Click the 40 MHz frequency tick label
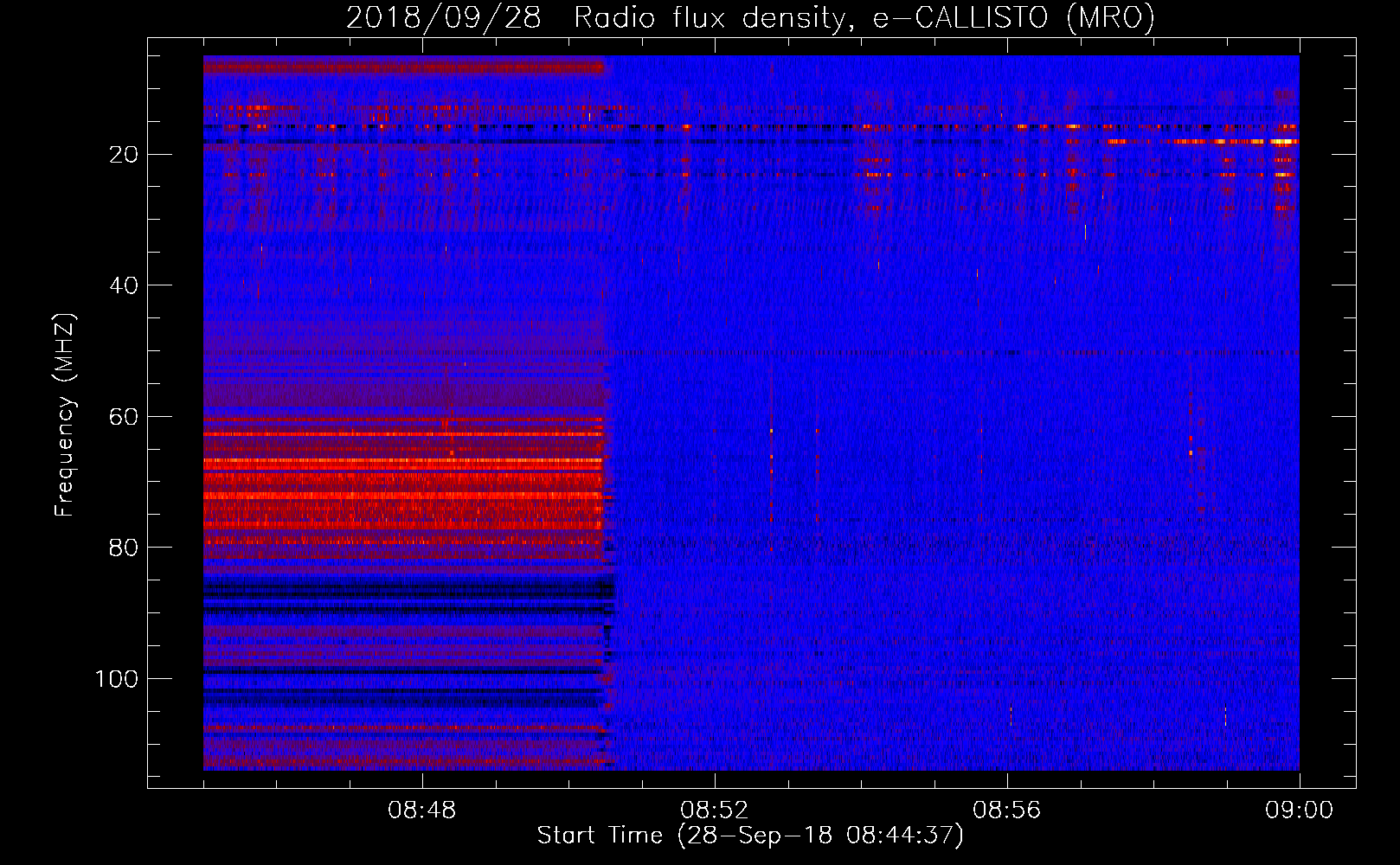This screenshot has height=865, width=1400. 125,285
